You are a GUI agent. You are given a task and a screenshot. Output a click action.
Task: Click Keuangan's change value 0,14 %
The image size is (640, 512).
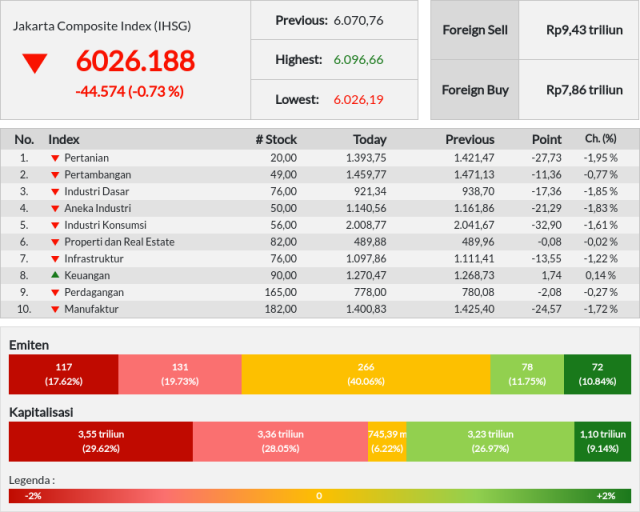pos(600,276)
